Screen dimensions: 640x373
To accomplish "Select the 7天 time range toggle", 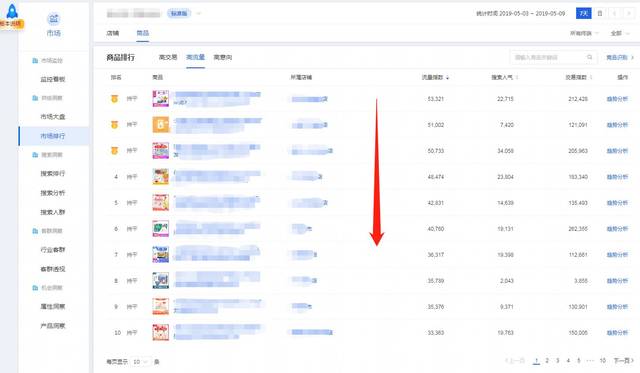I will click(x=584, y=13).
